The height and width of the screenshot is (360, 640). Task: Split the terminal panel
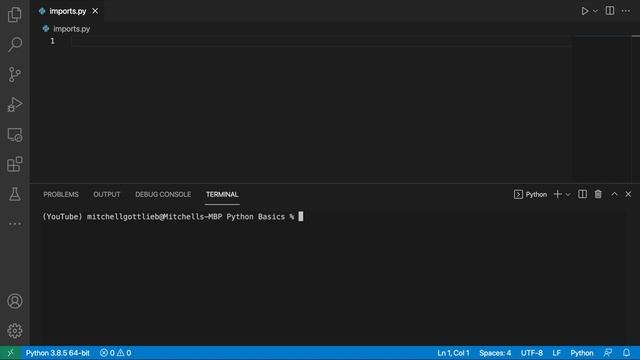point(582,194)
